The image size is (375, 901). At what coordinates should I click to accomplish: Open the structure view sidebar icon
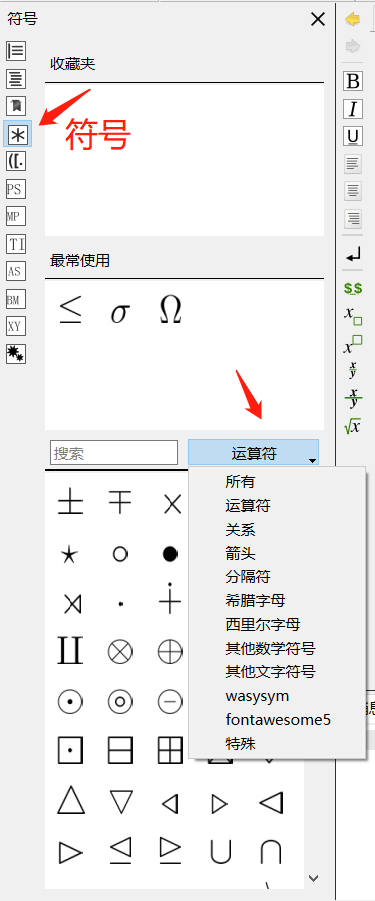16,51
